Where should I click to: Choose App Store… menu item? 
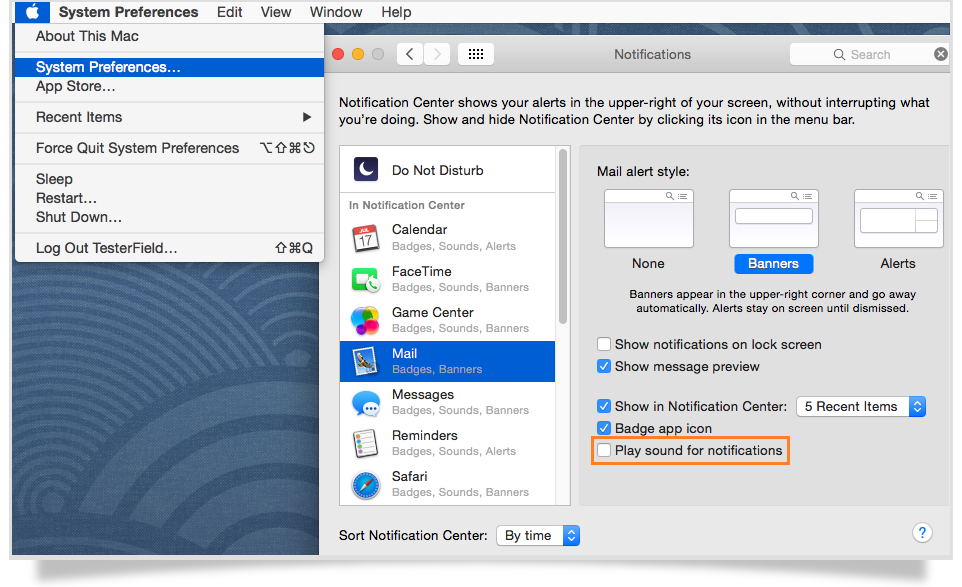point(169,86)
